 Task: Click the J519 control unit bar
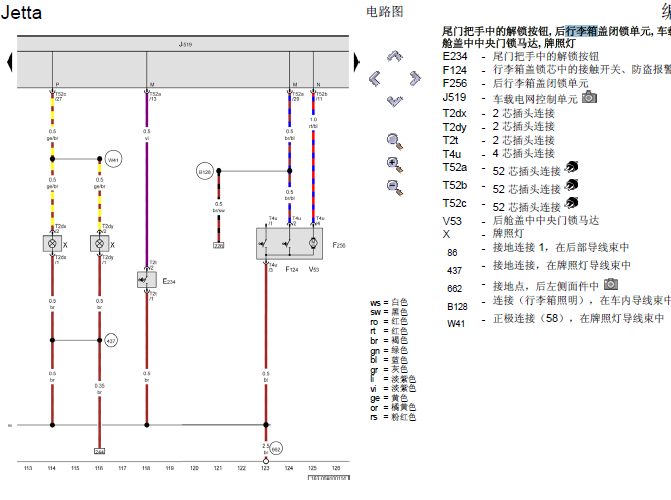[x=183, y=44]
